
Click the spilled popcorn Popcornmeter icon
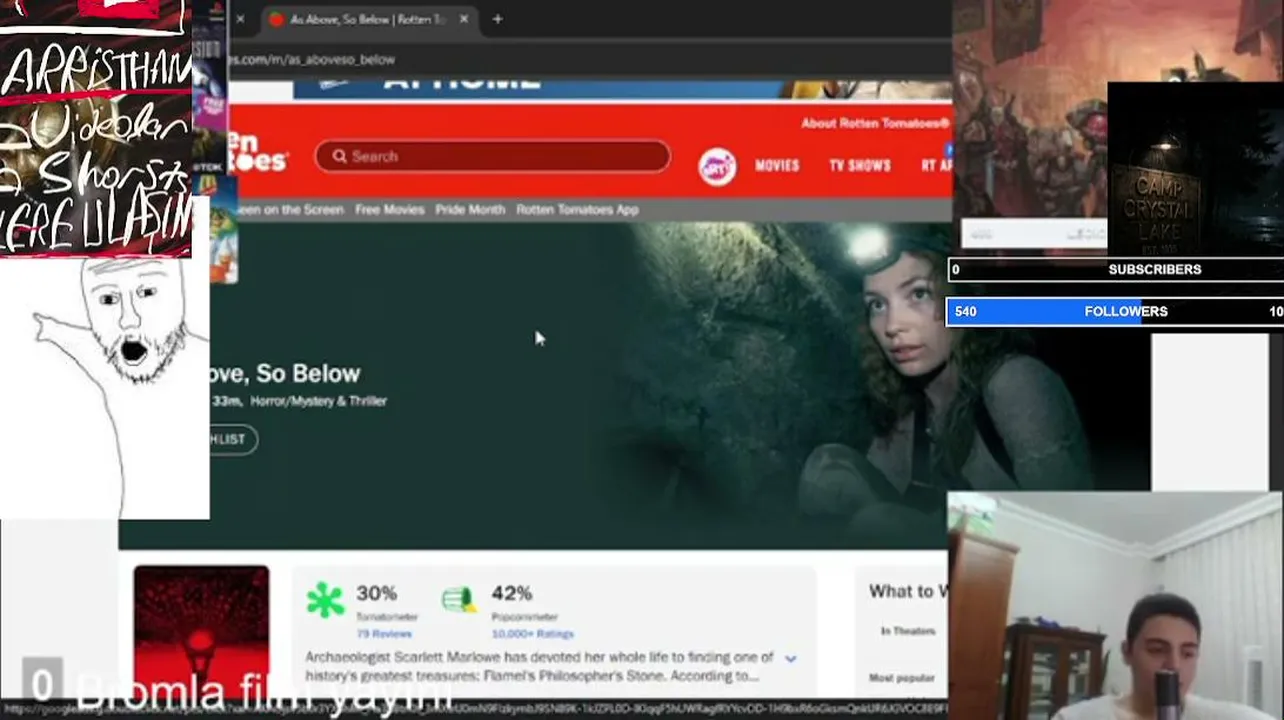(458, 599)
